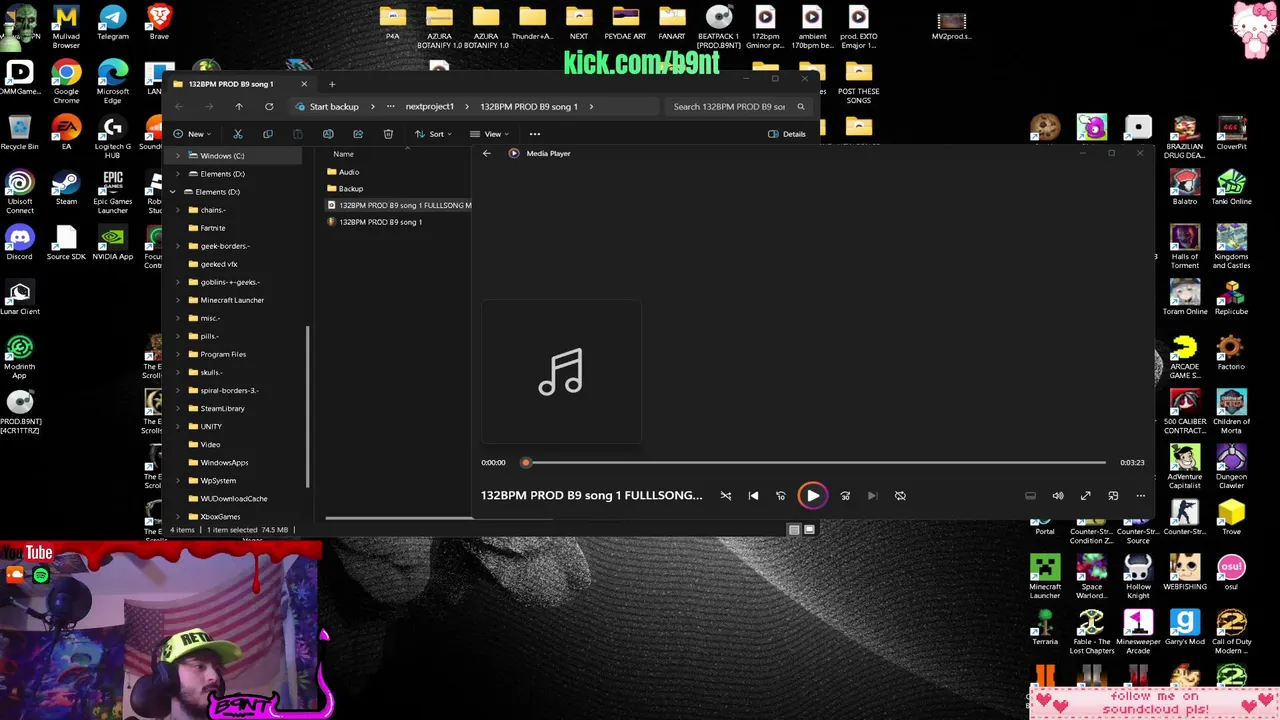This screenshot has width=1280, height=720.
Task: Expand the chains.- folder node
Action: coord(179,210)
